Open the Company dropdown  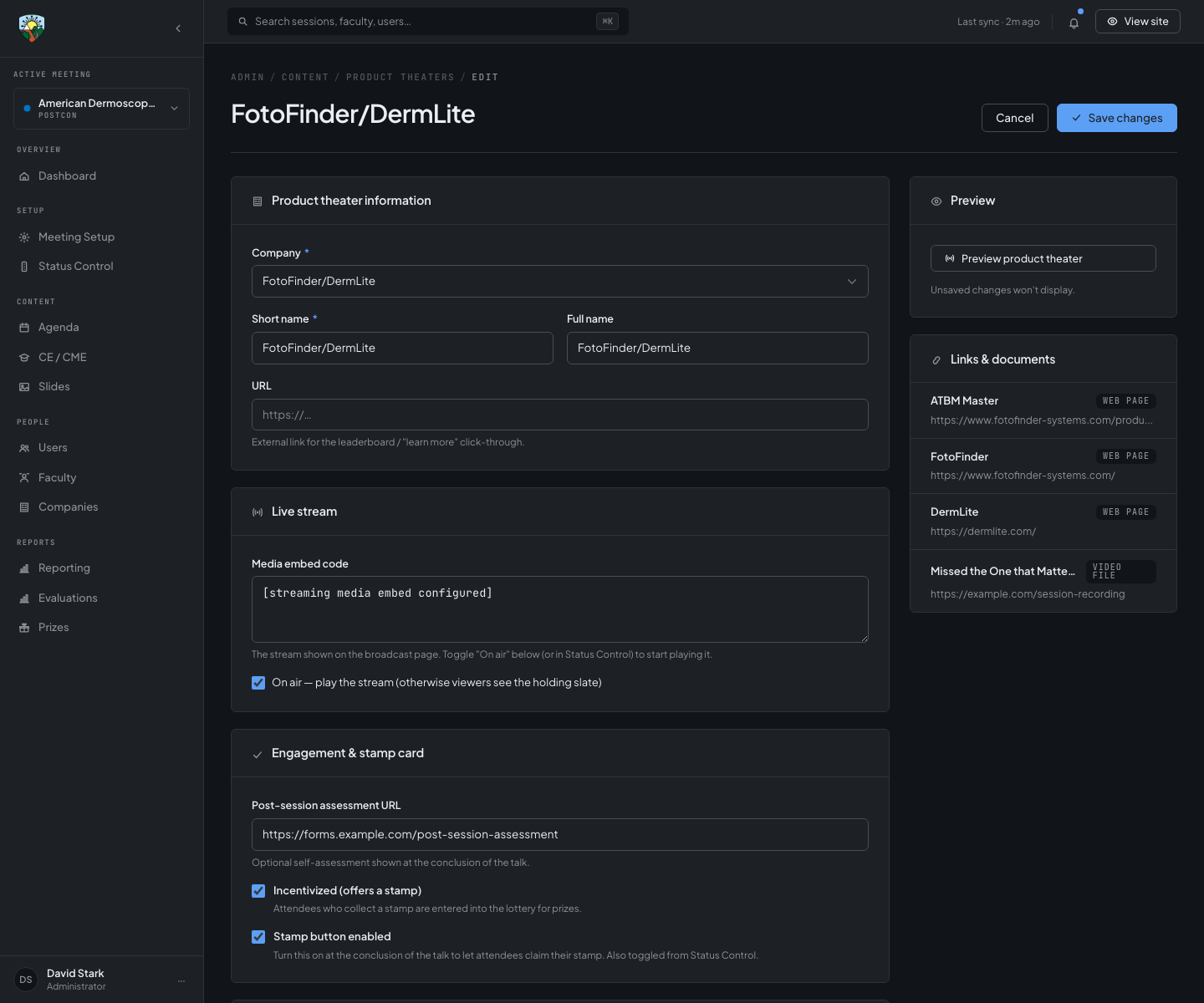click(x=560, y=281)
